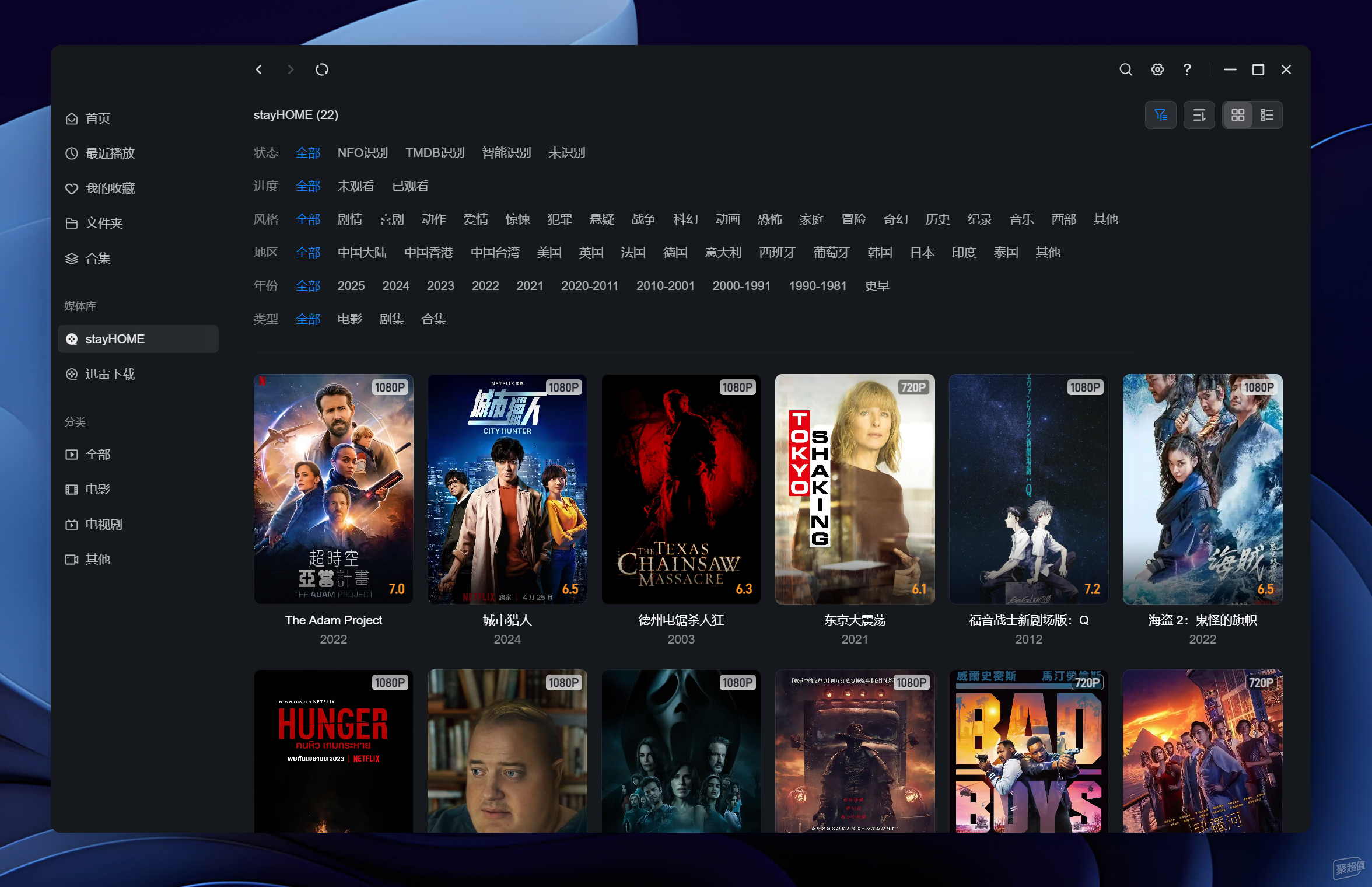The image size is (1372, 887).
Task: Open the Hunger poster
Action: [x=334, y=751]
